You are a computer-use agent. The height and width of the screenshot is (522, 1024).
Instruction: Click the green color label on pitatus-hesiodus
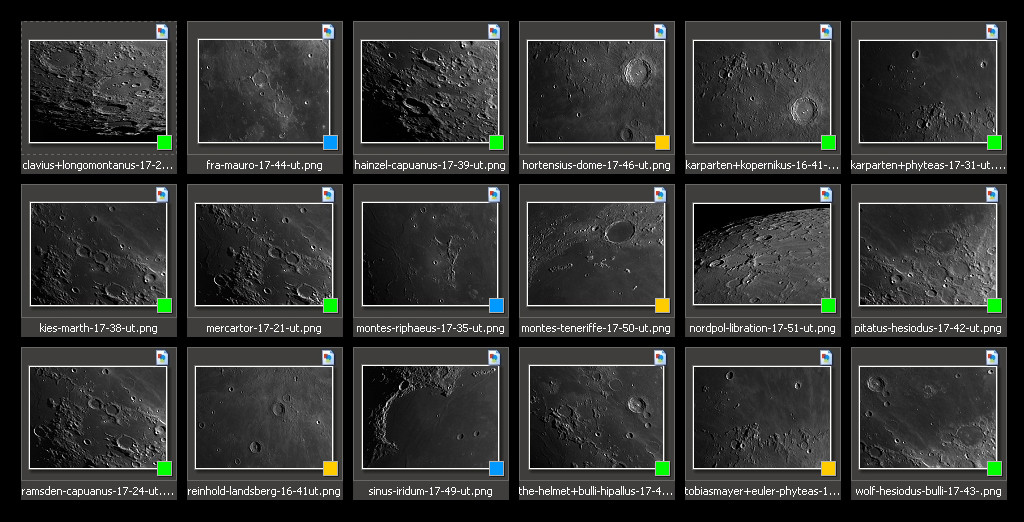click(994, 305)
